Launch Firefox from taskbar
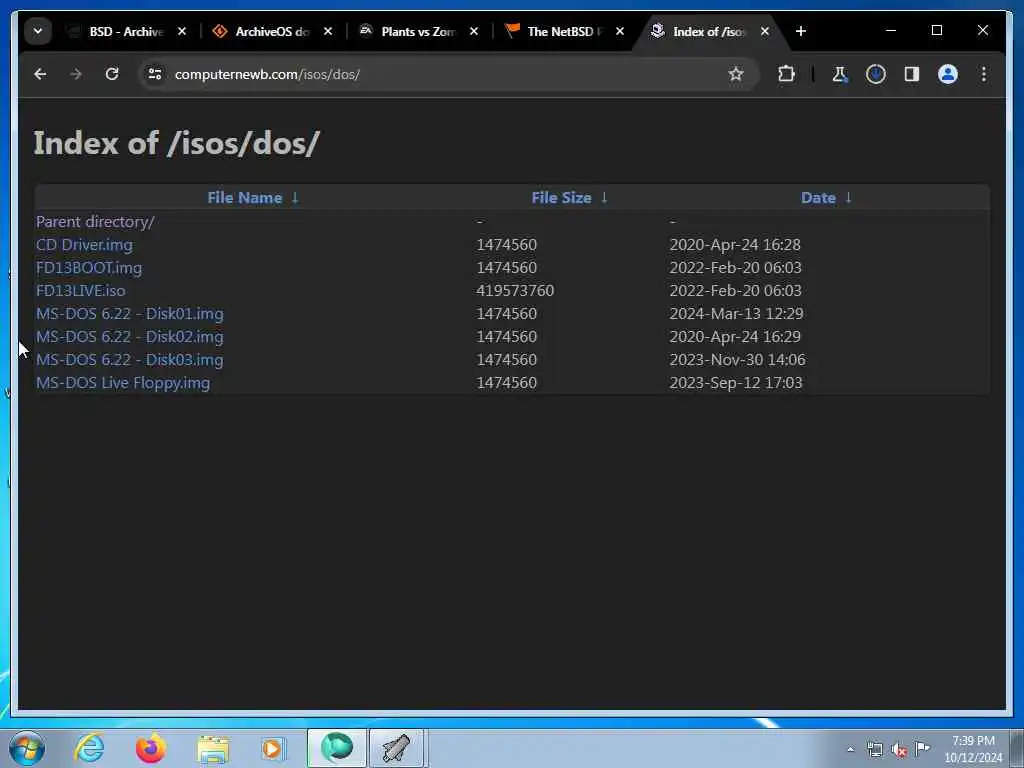This screenshot has width=1024, height=768. [150, 748]
